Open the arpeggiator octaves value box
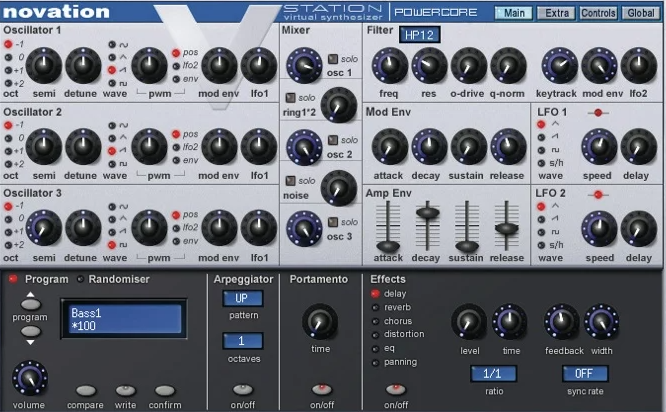666x412 pixels. tap(243, 341)
